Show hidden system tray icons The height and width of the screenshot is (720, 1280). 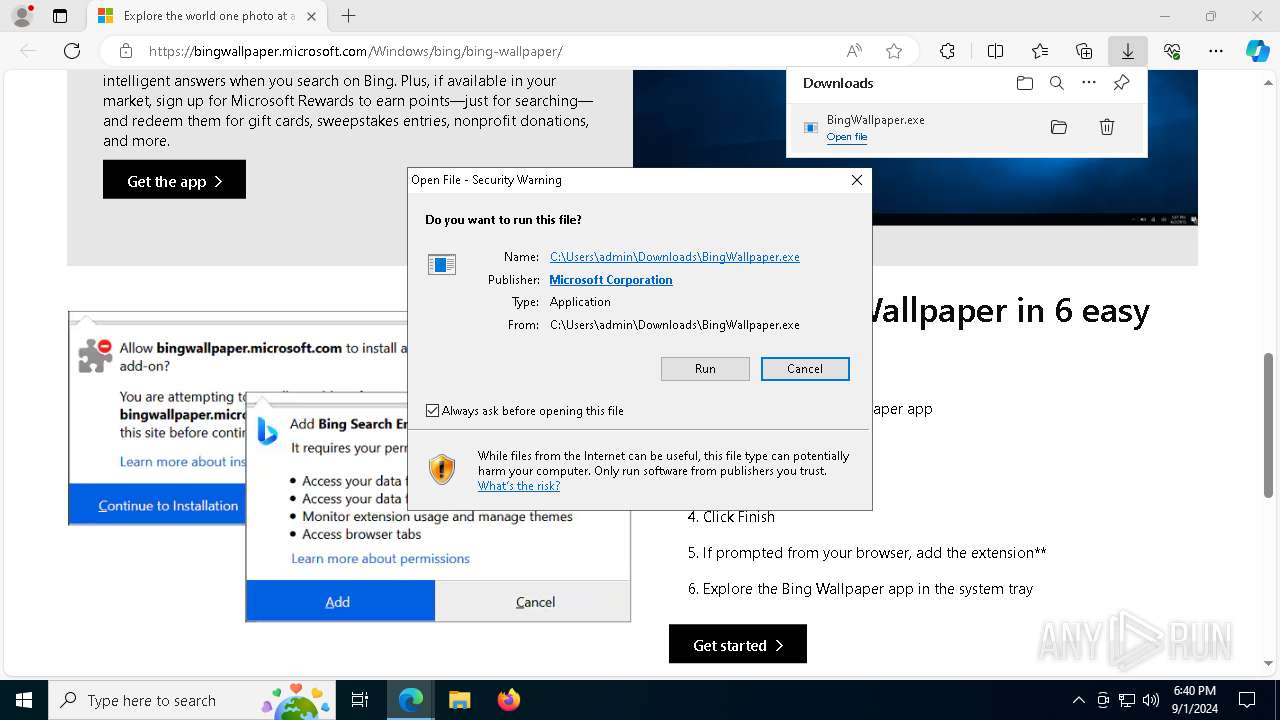click(x=1078, y=700)
